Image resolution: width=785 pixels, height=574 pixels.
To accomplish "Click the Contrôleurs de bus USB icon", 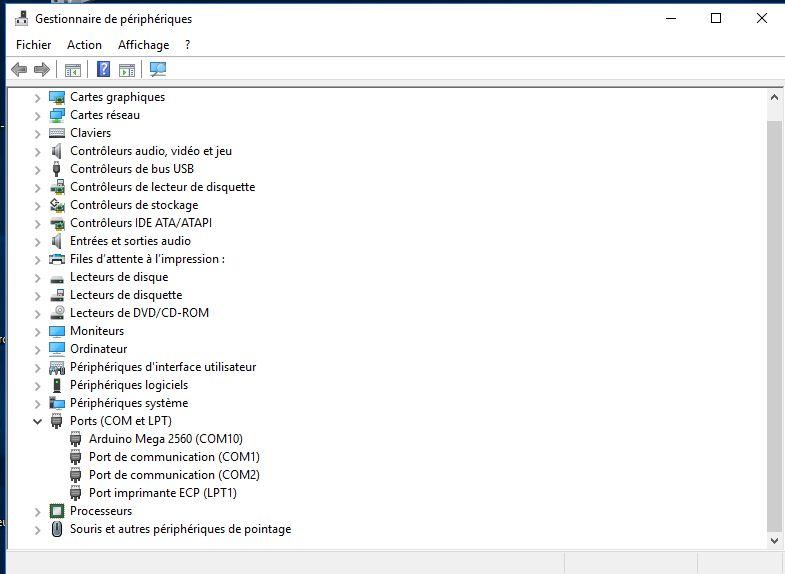I will click(x=57, y=169).
